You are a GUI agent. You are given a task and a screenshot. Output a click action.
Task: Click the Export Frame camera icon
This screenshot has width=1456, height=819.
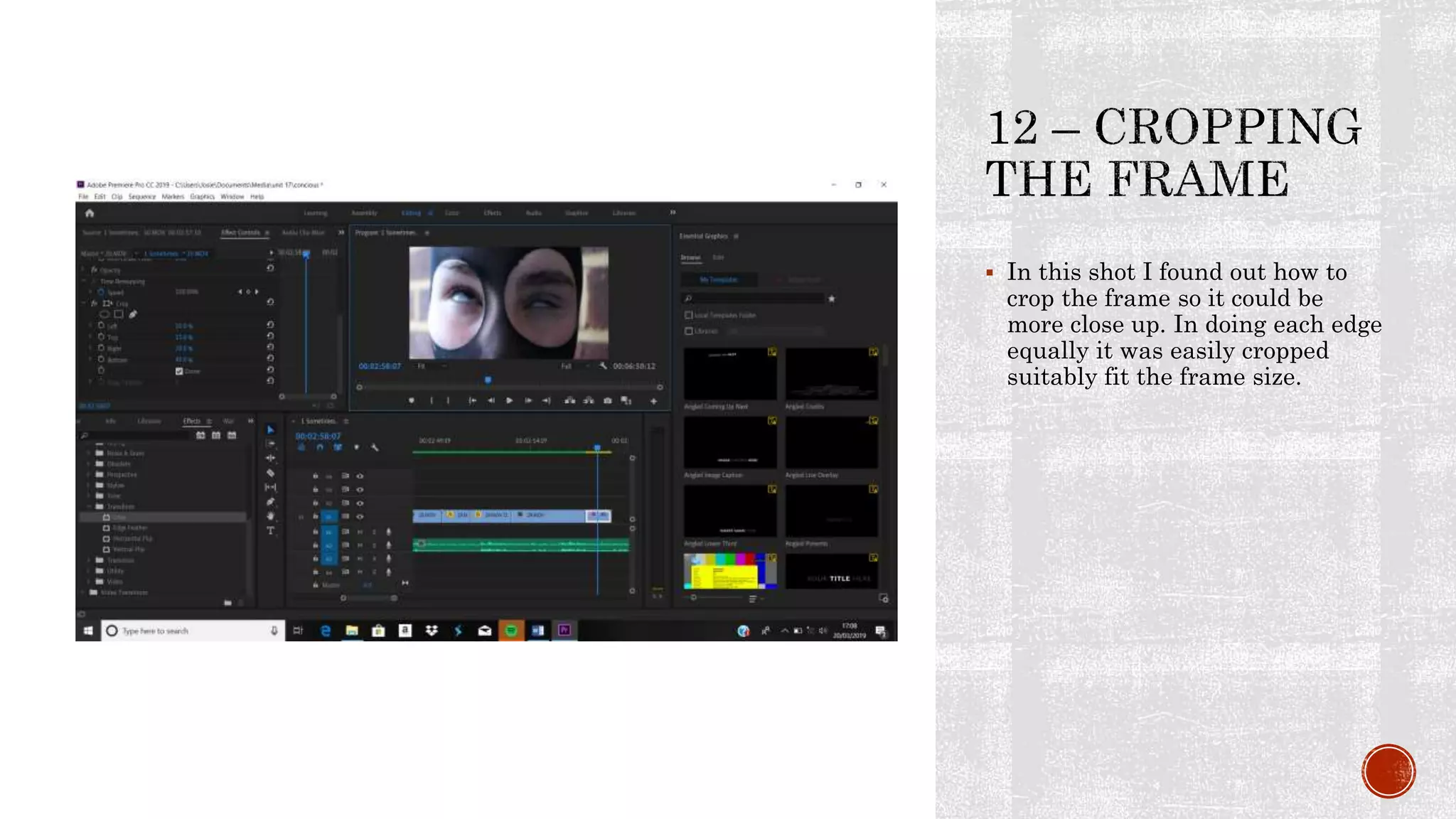(x=607, y=401)
